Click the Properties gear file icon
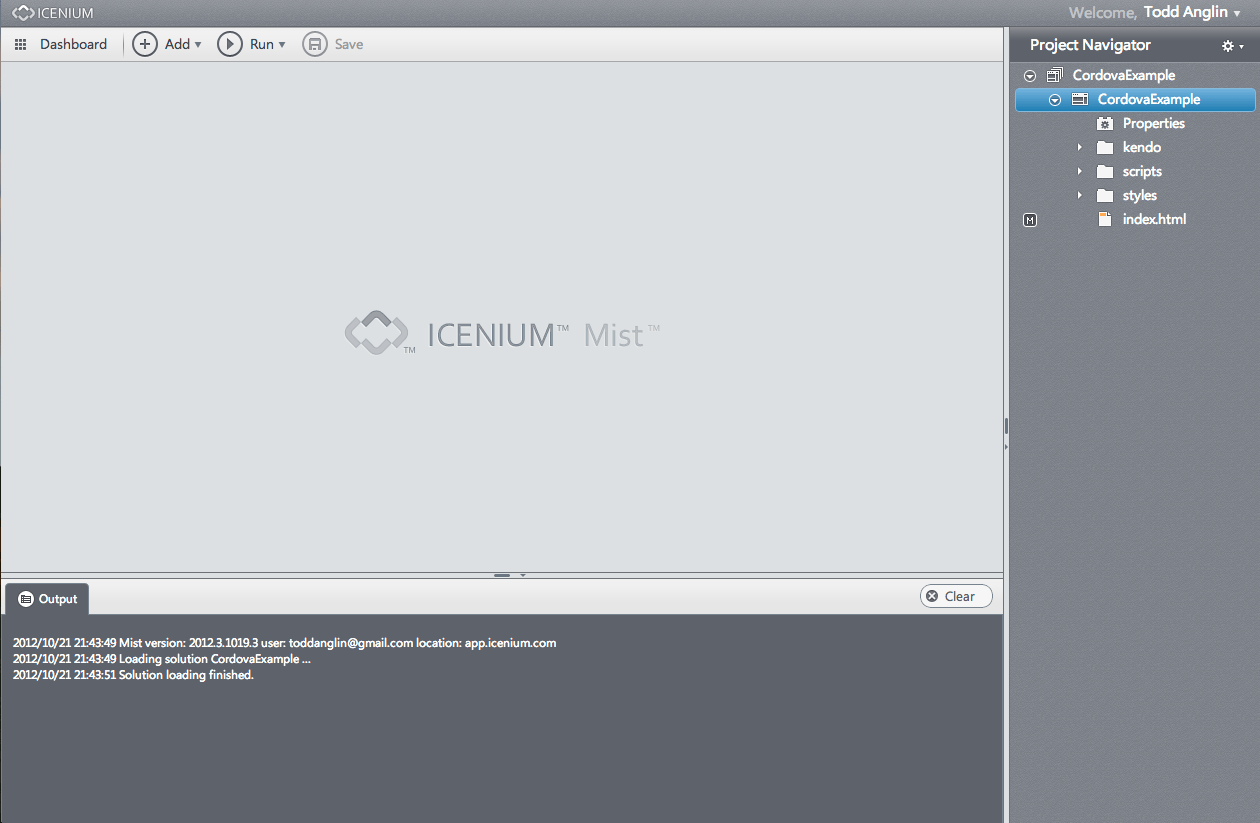1260x823 pixels. pos(1105,123)
